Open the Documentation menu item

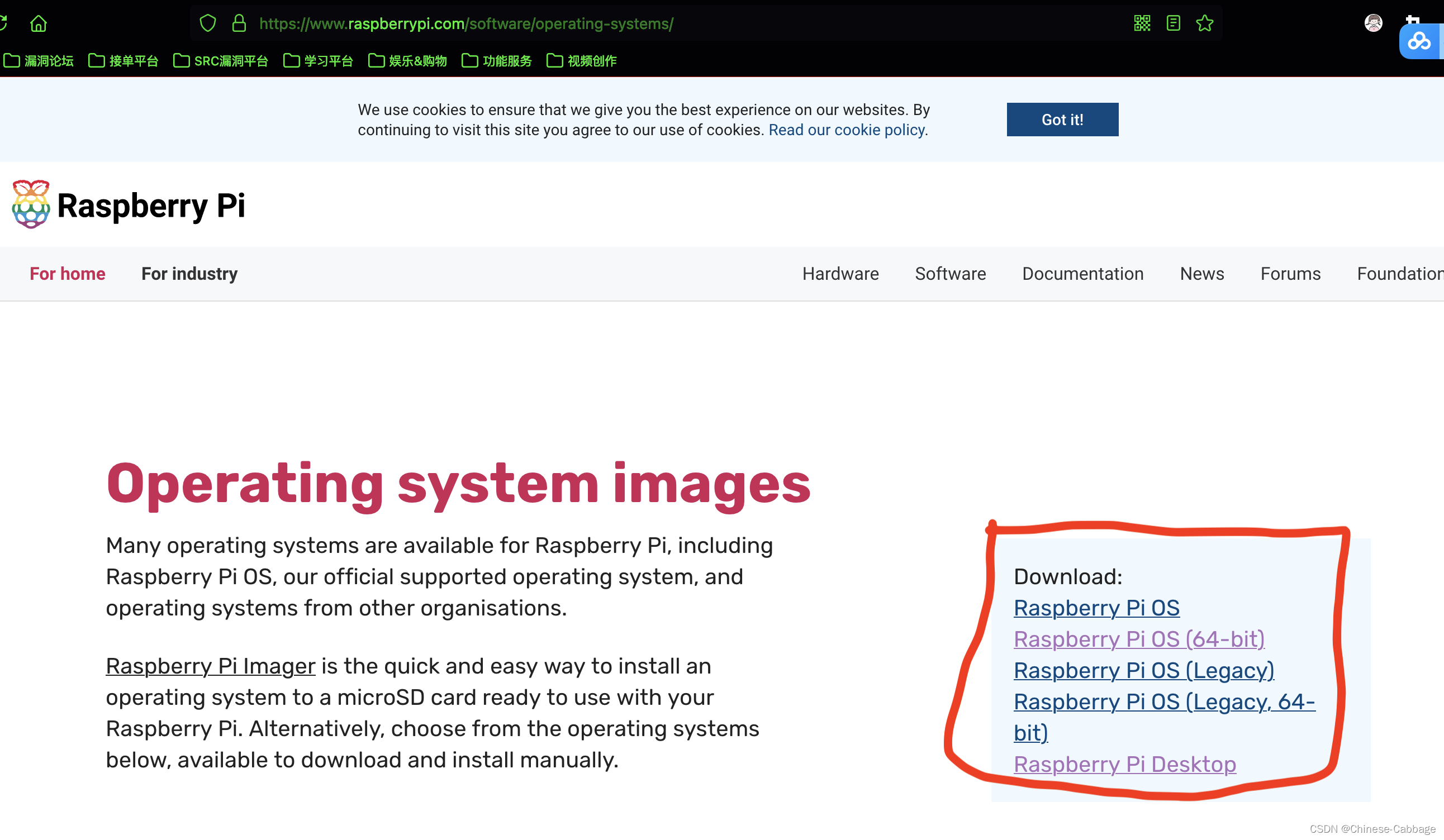tap(1082, 274)
